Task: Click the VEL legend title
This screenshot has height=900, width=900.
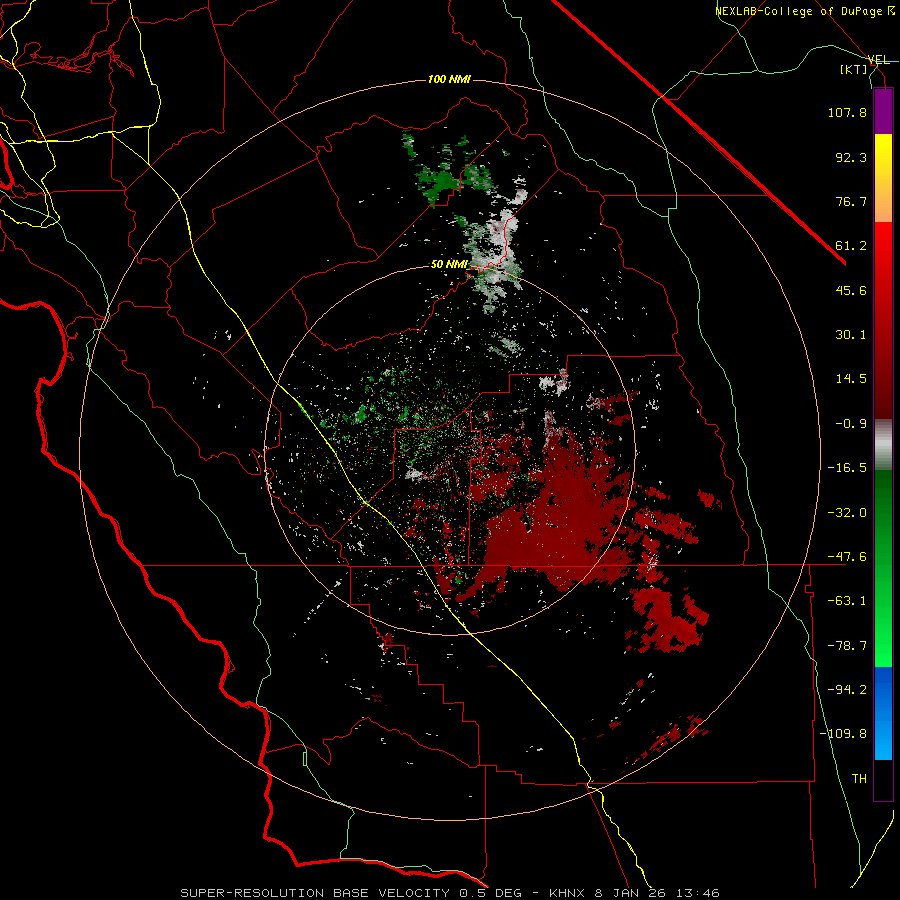Action: coord(878,60)
